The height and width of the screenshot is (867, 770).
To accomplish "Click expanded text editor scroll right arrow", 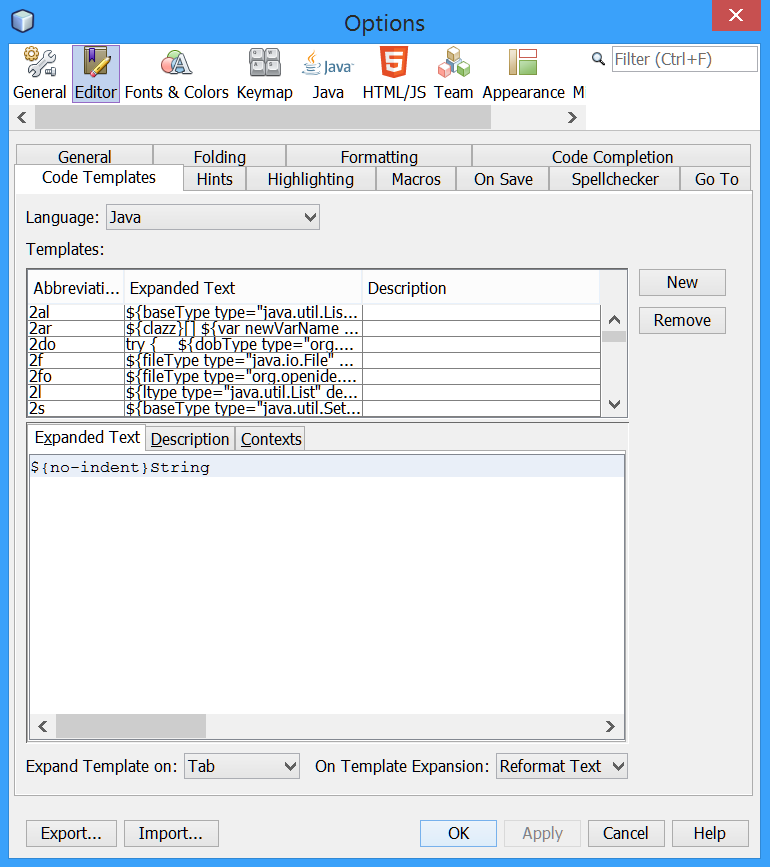I will (610, 726).
